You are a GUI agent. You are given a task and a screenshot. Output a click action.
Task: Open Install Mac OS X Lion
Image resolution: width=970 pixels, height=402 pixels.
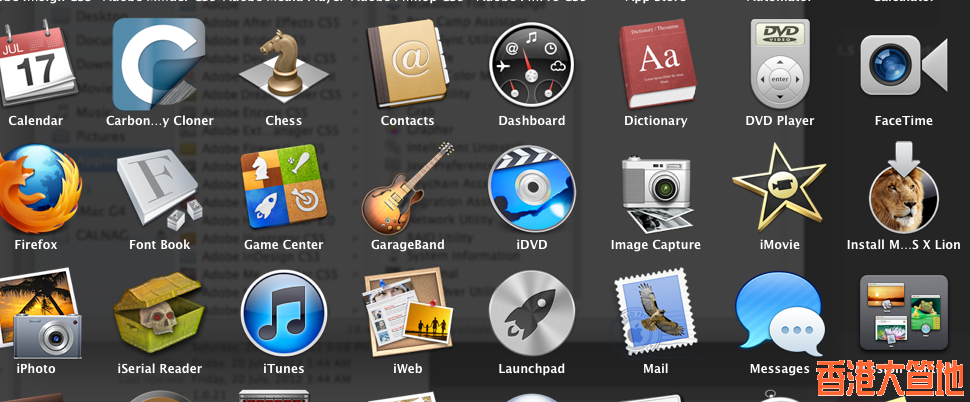coord(904,187)
